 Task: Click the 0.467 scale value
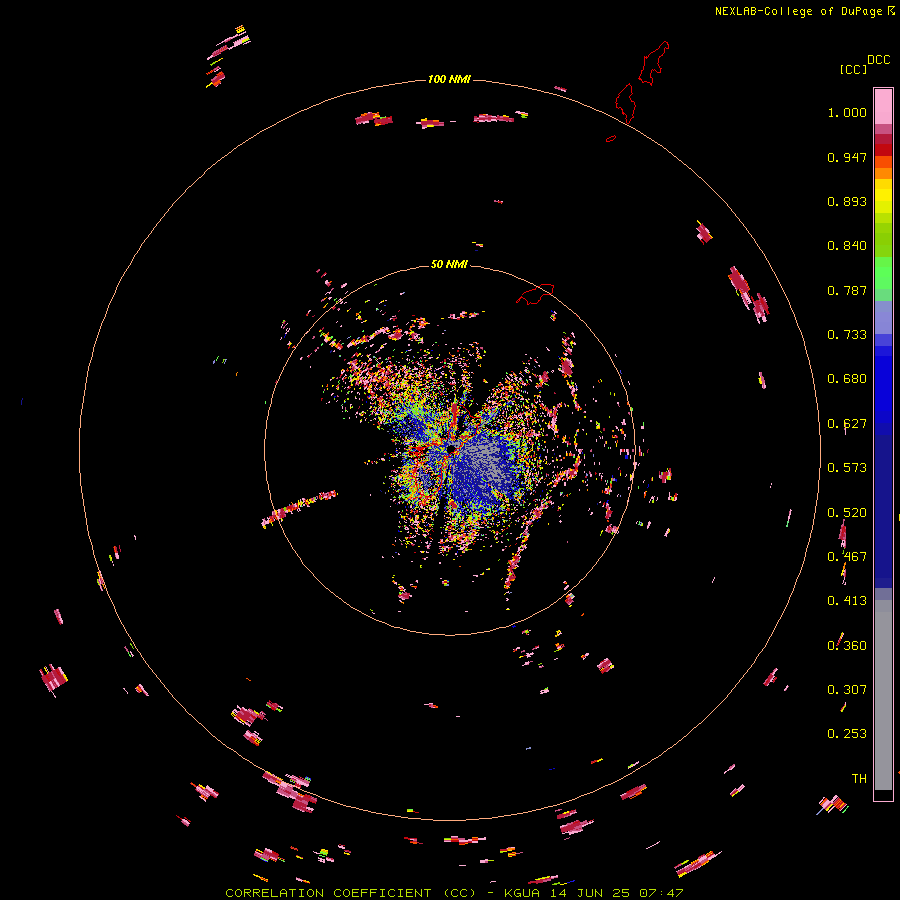pos(847,557)
